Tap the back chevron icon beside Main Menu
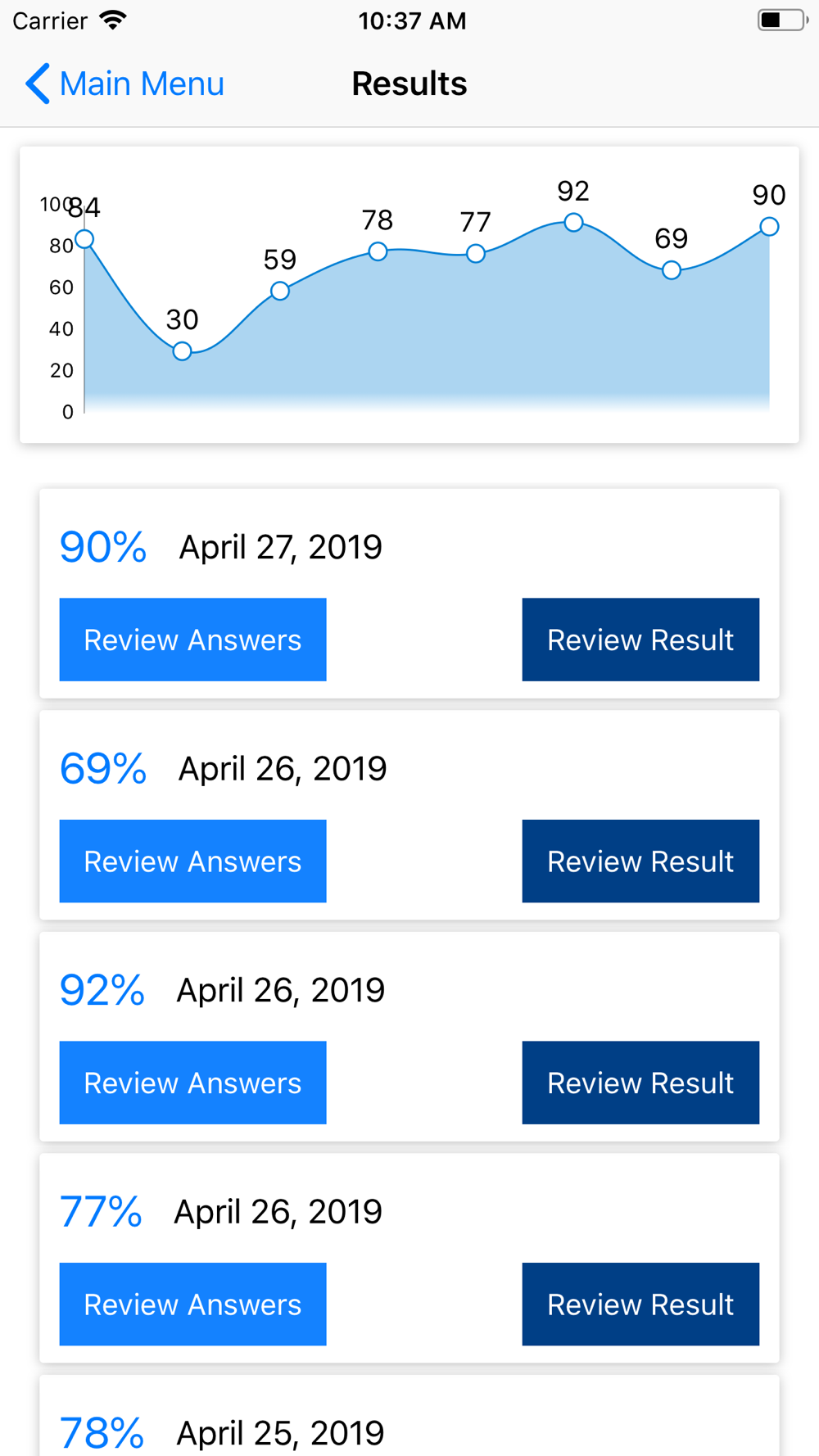The width and height of the screenshot is (819, 1456). pos(38,84)
